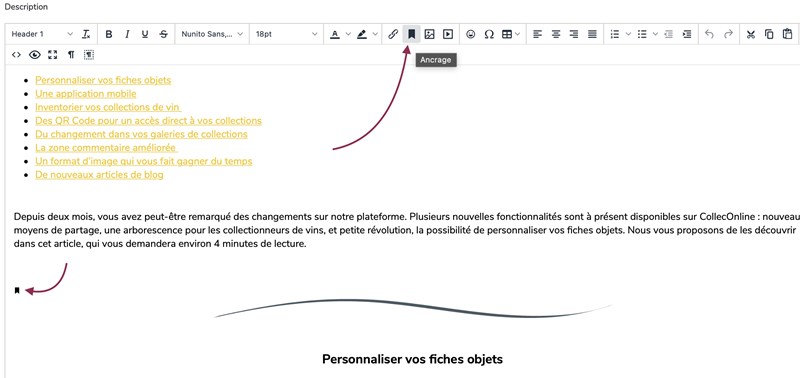
Task: Apply numbered list
Action: point(615,34)
